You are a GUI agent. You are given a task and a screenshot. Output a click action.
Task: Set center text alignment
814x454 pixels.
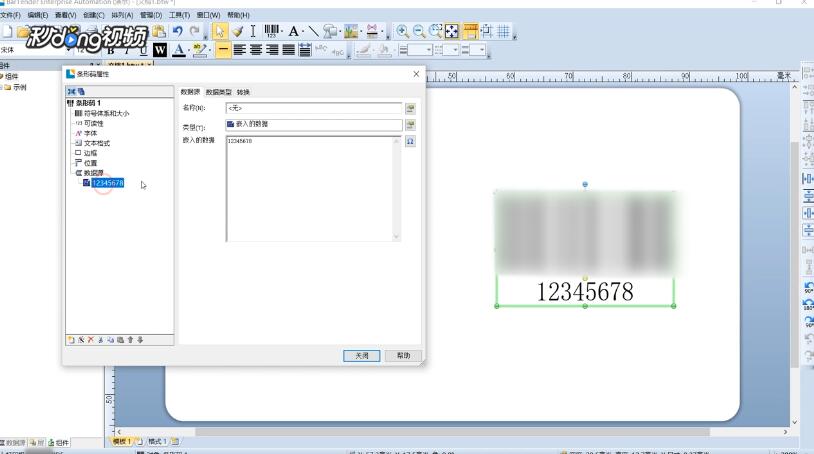(255, 50)
